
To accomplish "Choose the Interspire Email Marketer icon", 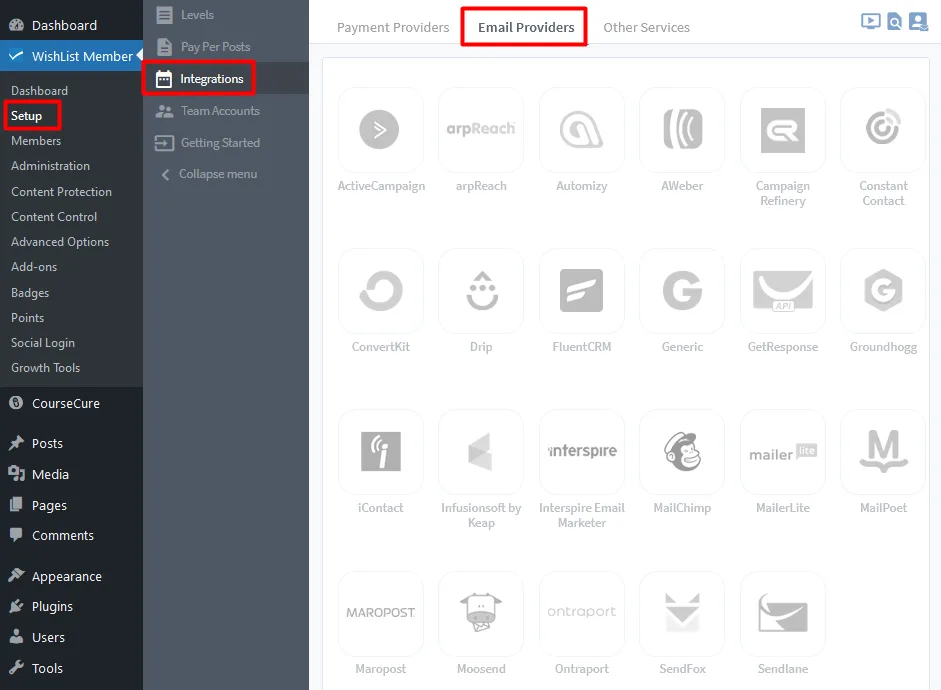I will coord(582,452).
